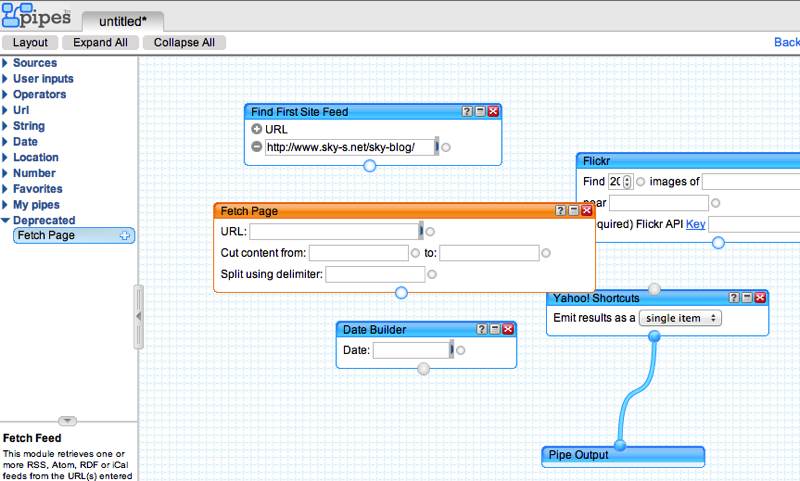Expand the String category
Image resolution: width=800 pixels, height=481 pixels.
(5, 126)
